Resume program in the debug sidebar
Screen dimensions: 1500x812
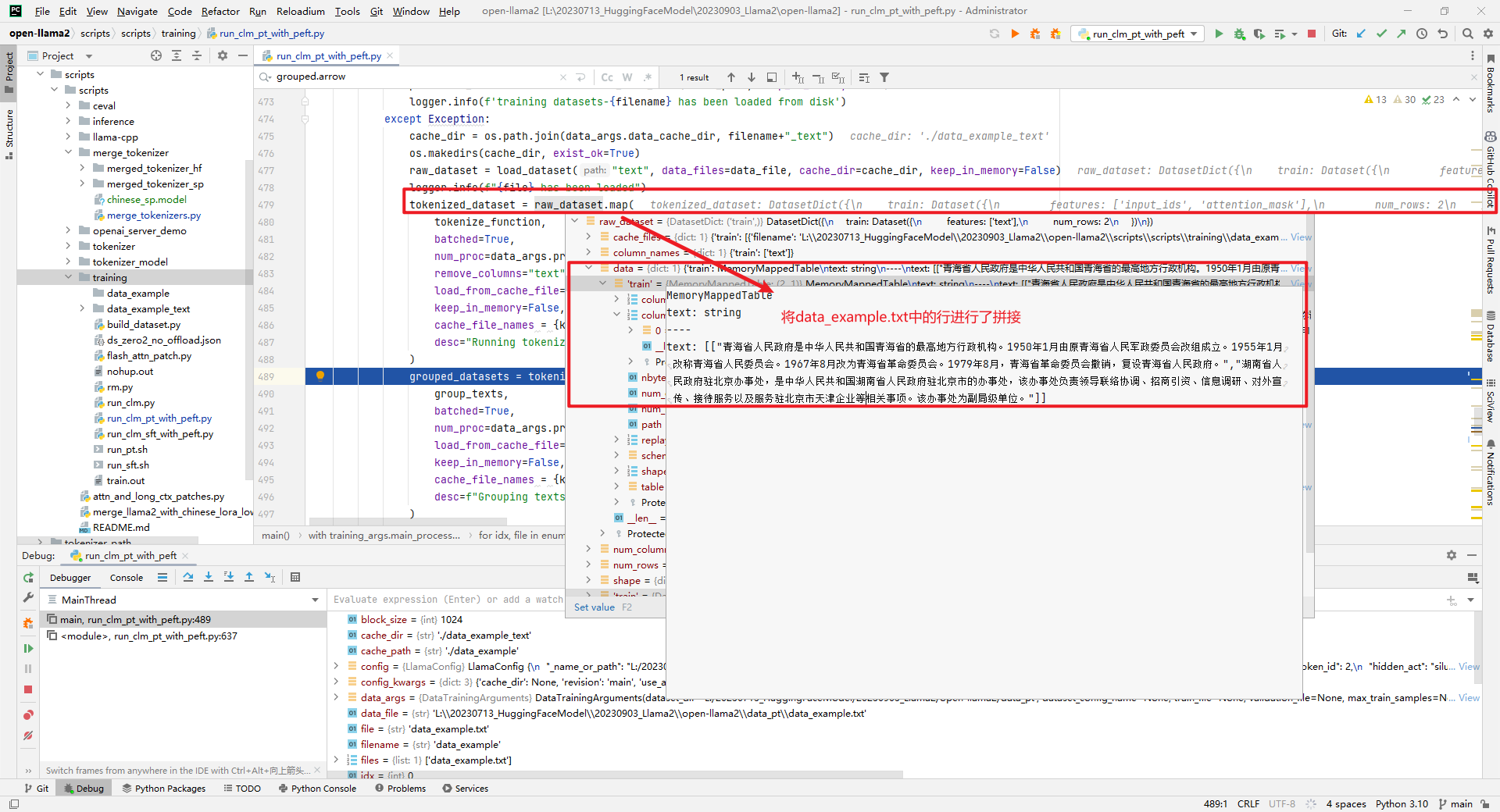click(28, 648)
